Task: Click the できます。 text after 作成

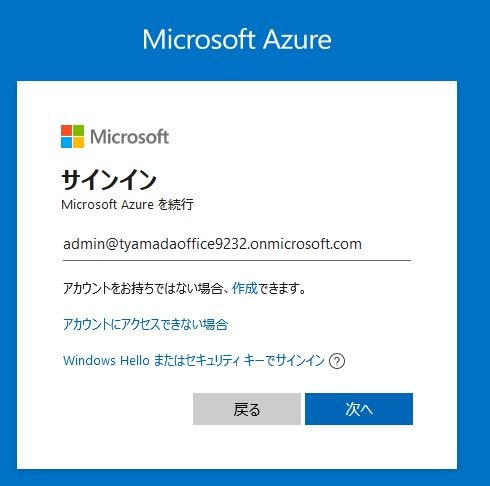Action: click(282, 288)
